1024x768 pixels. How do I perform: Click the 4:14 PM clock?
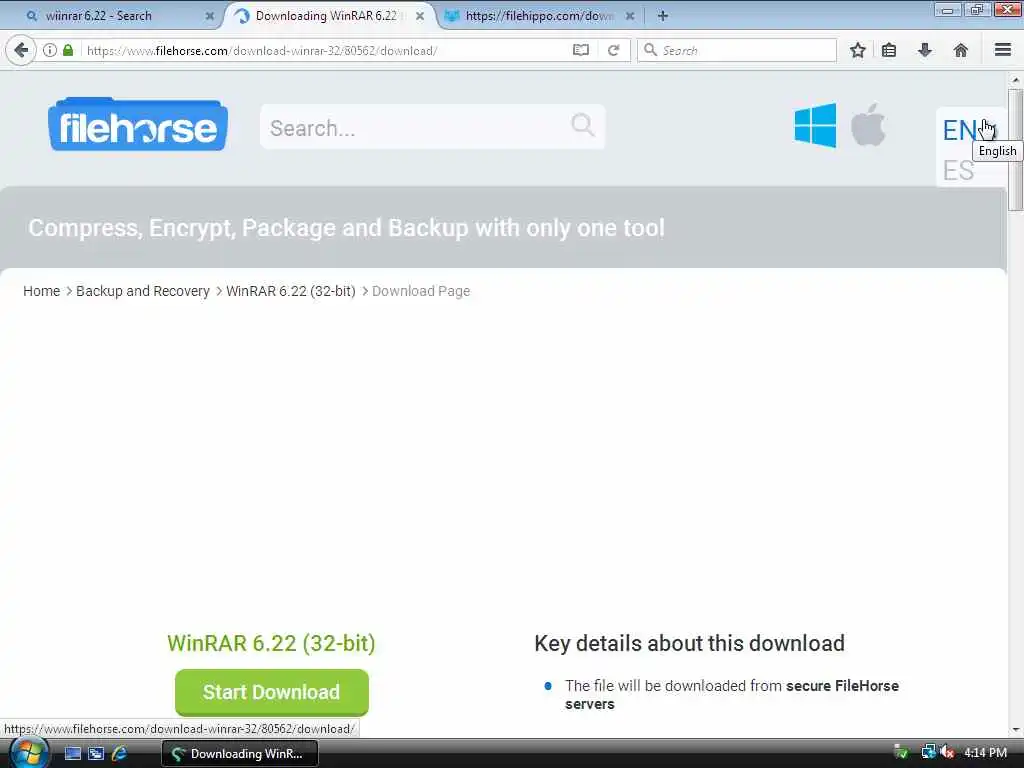[985, 753]
